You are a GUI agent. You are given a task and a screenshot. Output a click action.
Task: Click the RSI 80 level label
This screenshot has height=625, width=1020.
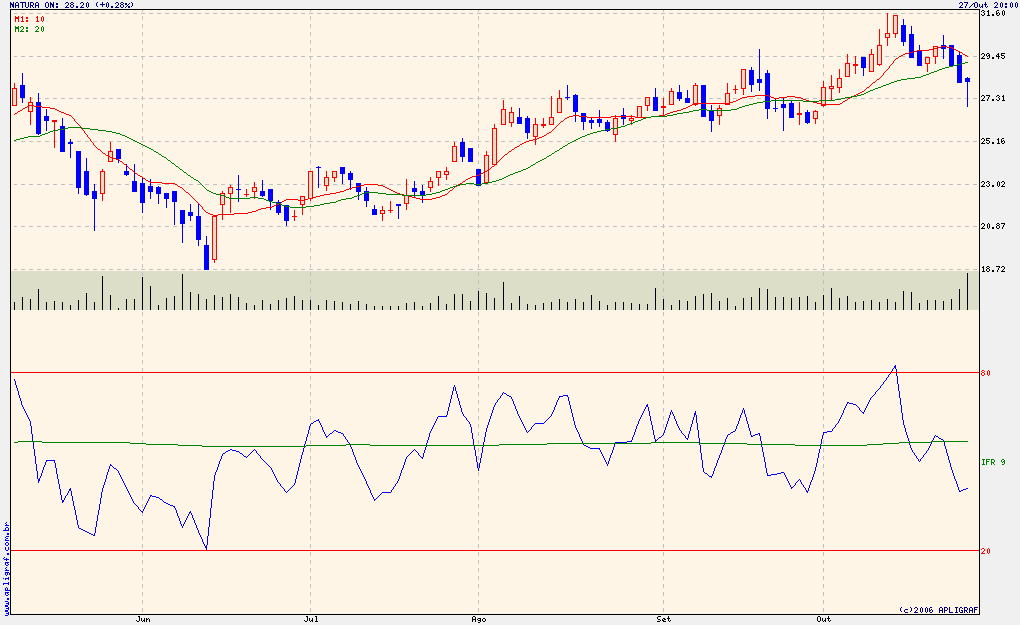point(986,373)
